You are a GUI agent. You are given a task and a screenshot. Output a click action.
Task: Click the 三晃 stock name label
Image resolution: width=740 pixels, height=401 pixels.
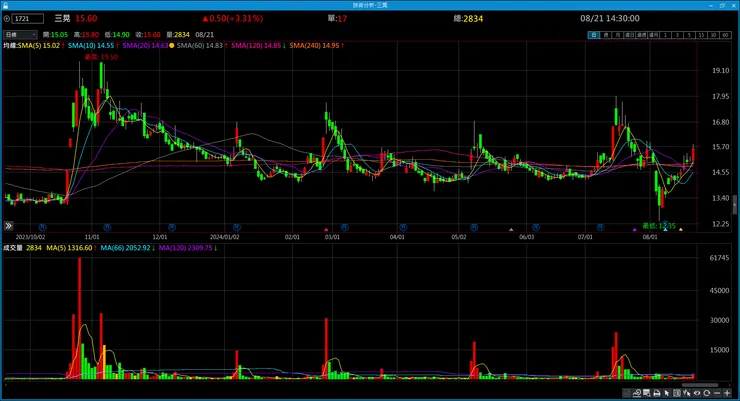point(62,18)
